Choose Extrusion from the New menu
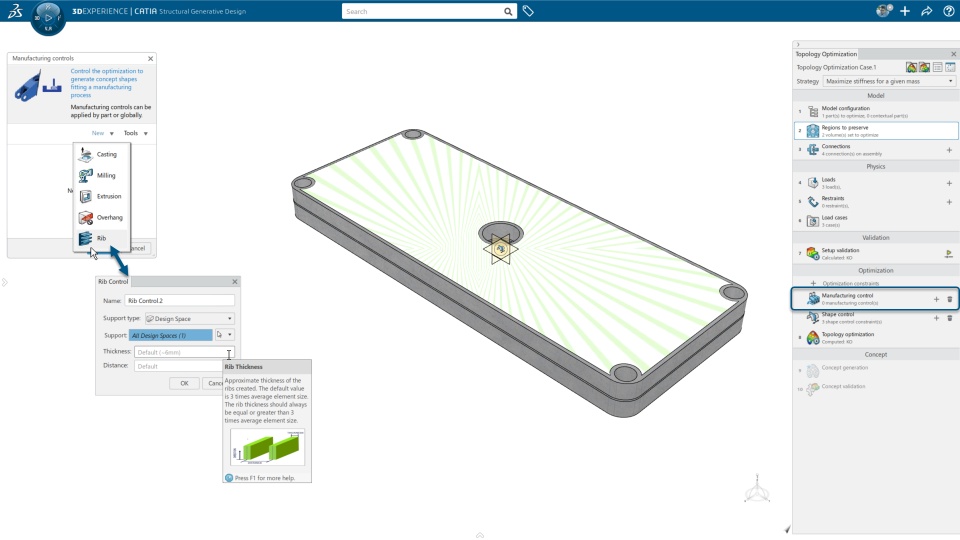This screenshot has height=540, width=960. 100,197
